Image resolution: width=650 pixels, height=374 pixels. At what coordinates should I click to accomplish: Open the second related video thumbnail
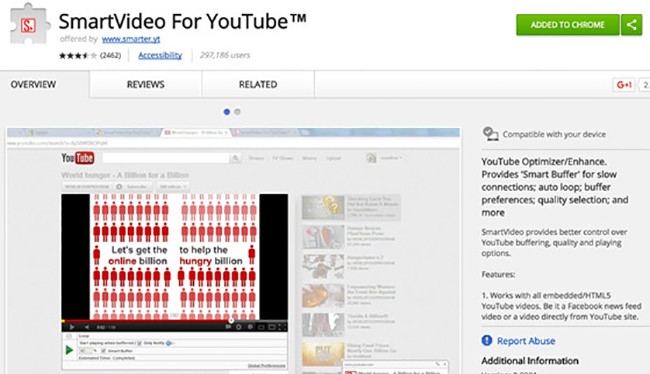323,237
